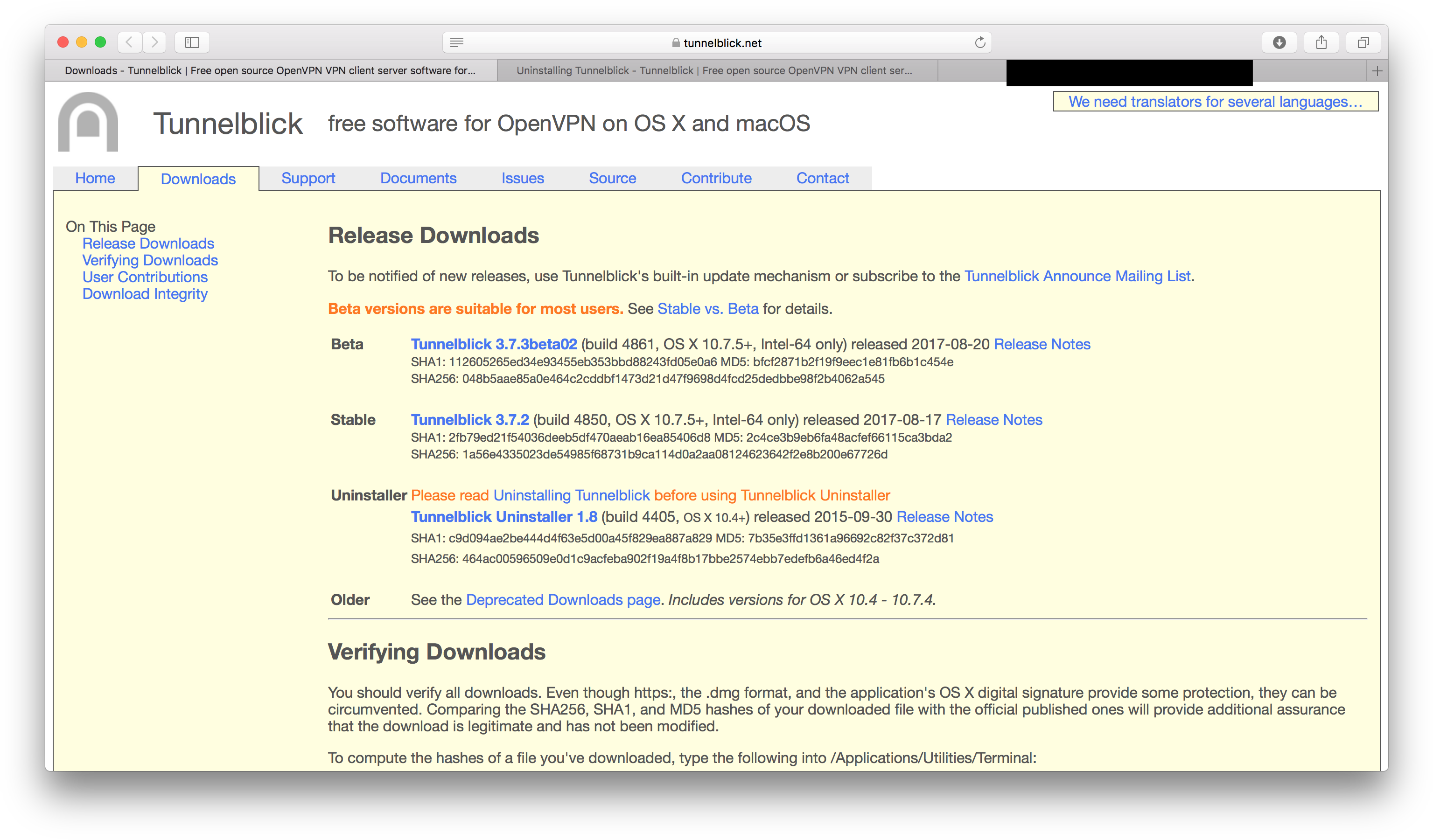Open the Support navigation tab
Image resolution: width=1433 pixels, height=840 pixels.
pos(308,178)
